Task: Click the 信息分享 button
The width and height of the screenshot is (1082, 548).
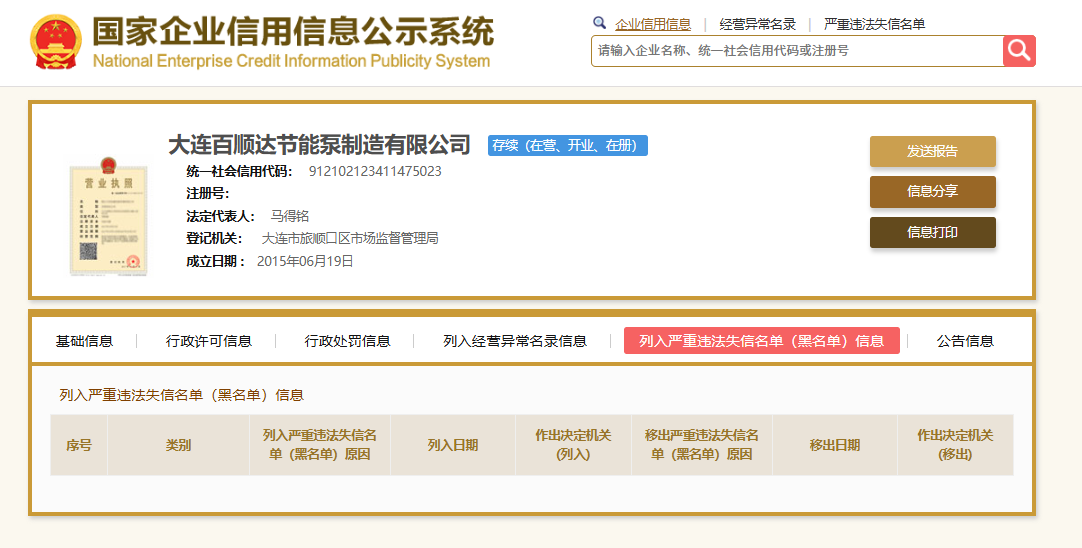Action: [x=932, y=191]
